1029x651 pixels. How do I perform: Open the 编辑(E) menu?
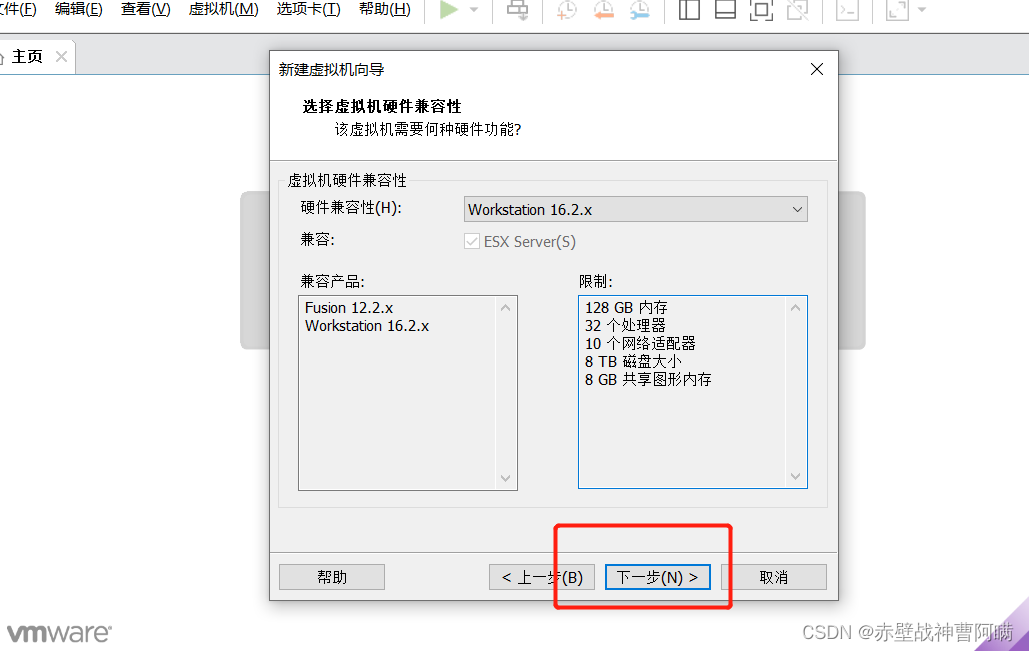pyautogui.click(x=79, y=9)
